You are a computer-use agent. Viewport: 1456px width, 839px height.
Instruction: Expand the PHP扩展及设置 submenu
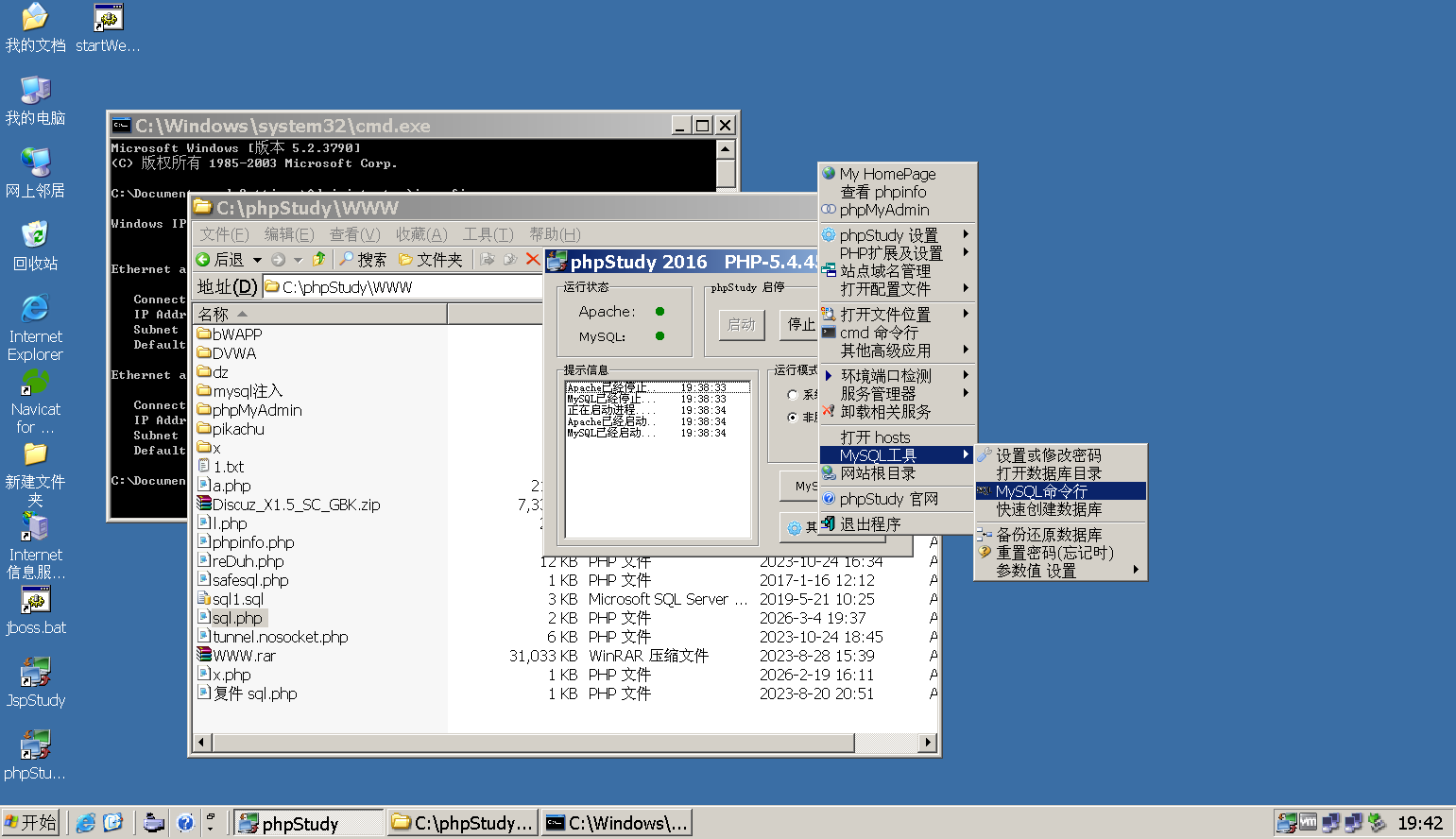pos(897,253)
